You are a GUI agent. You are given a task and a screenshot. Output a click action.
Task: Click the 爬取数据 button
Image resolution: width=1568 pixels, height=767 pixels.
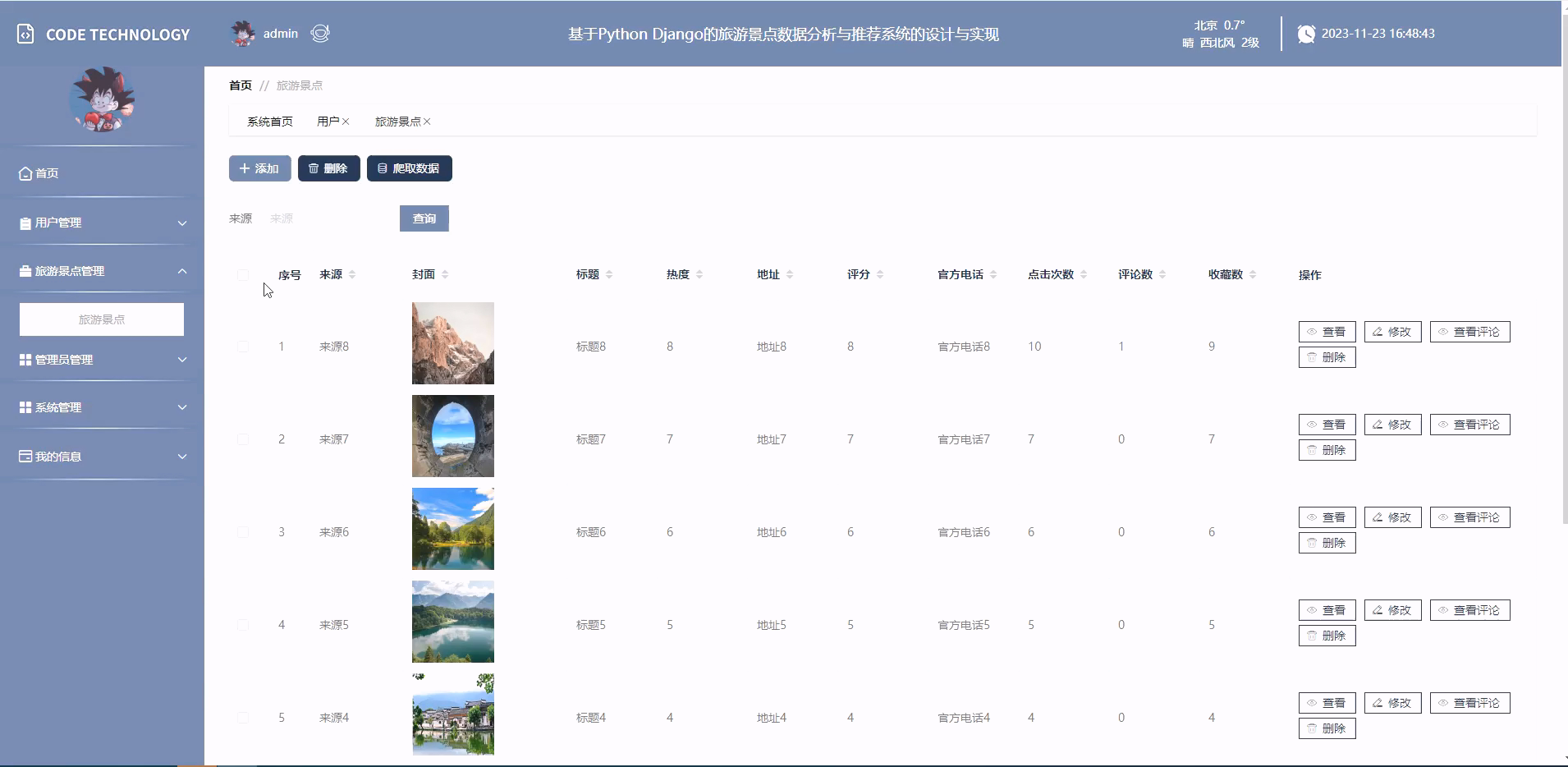pos(409,168)
